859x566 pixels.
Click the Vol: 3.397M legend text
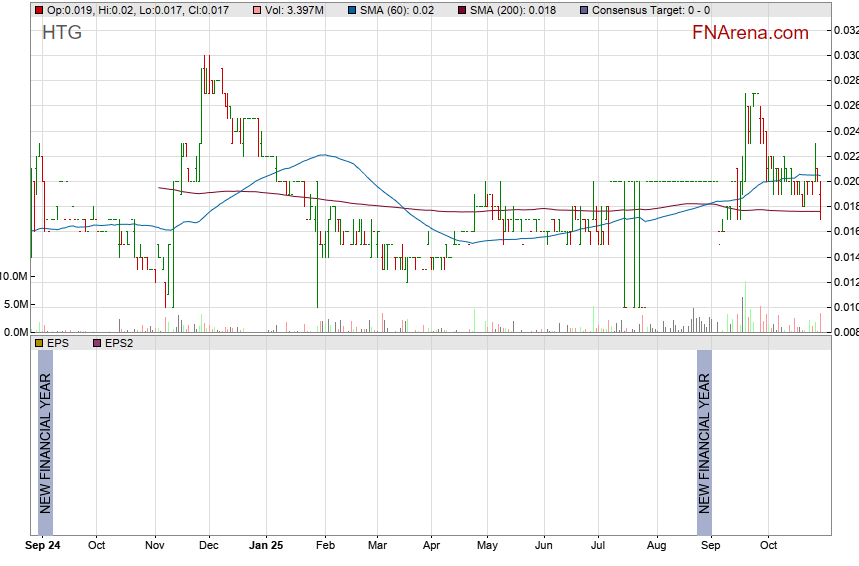coord(294,10)
